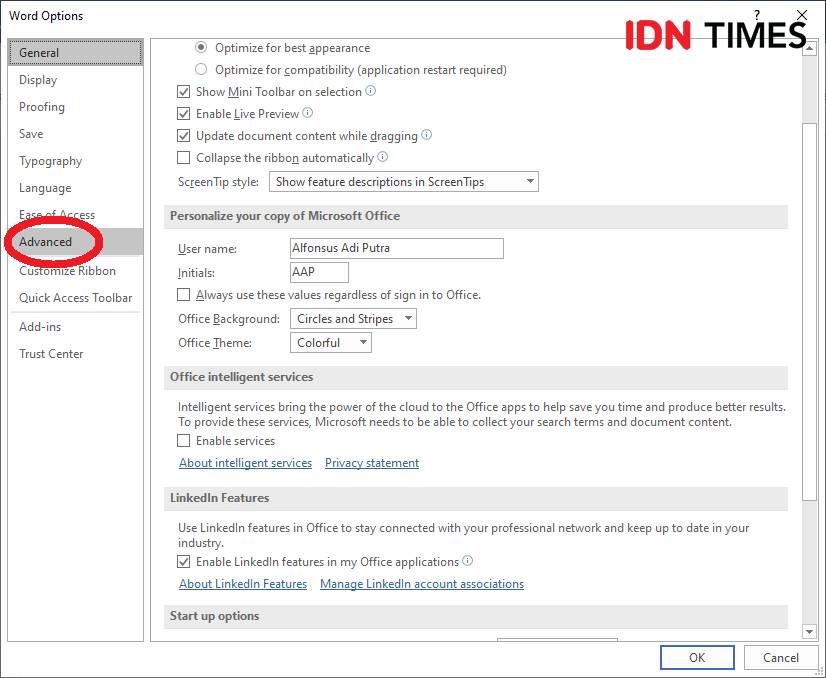Select the General category
Screen dimensions: 826x678
pos(75,53)
